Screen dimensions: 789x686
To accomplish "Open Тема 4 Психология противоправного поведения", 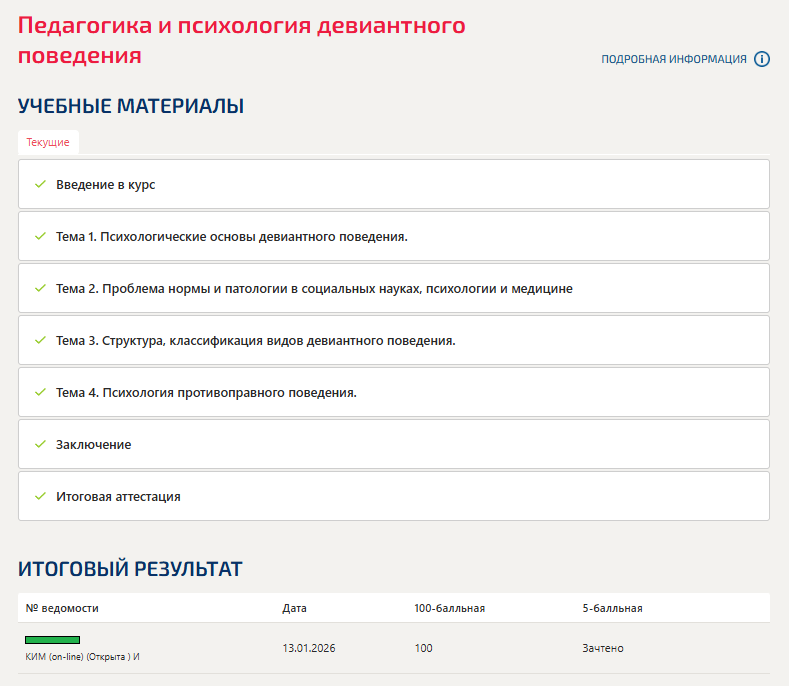I will (x=206, y=392).
